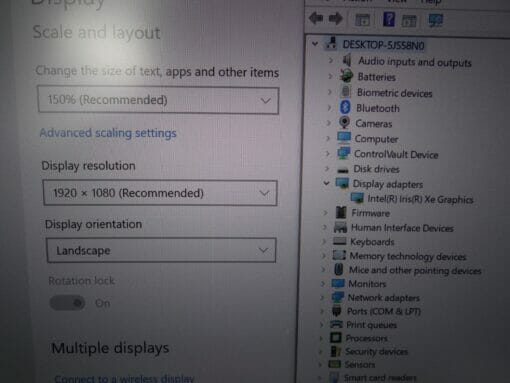Select the ControlVault Device label

(x=396, y=154)
